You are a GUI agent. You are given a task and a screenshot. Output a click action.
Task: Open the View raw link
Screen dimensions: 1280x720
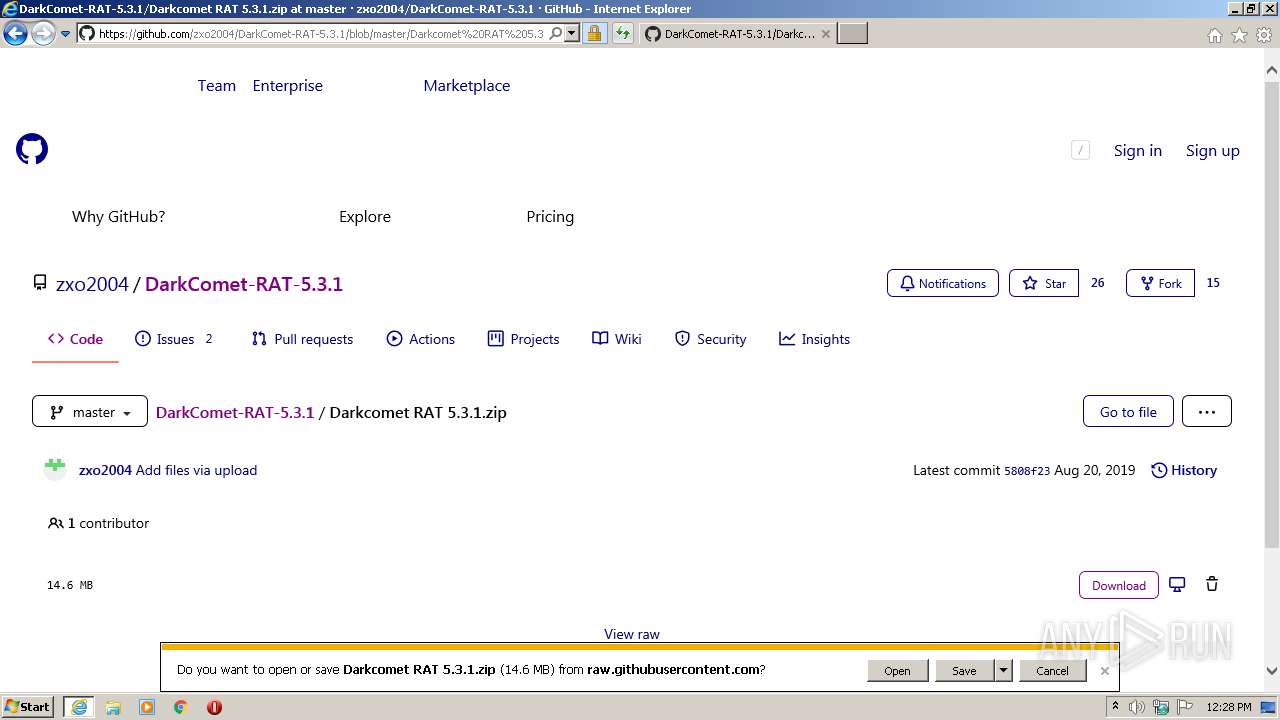632,634
